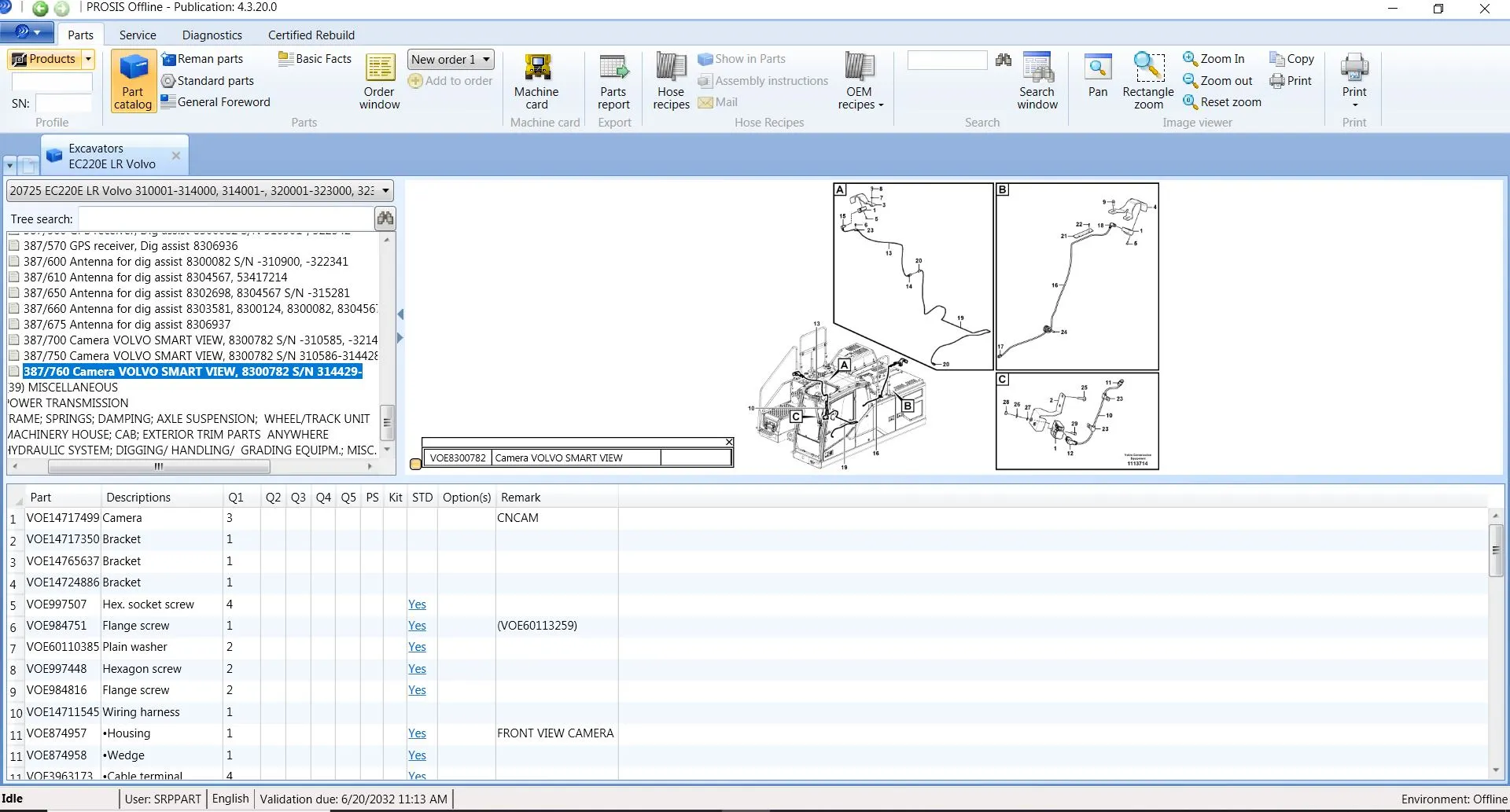This screenshot has width=1510, height=812.
Task: Open Hose recipes
Action: (x=671, y=82)
